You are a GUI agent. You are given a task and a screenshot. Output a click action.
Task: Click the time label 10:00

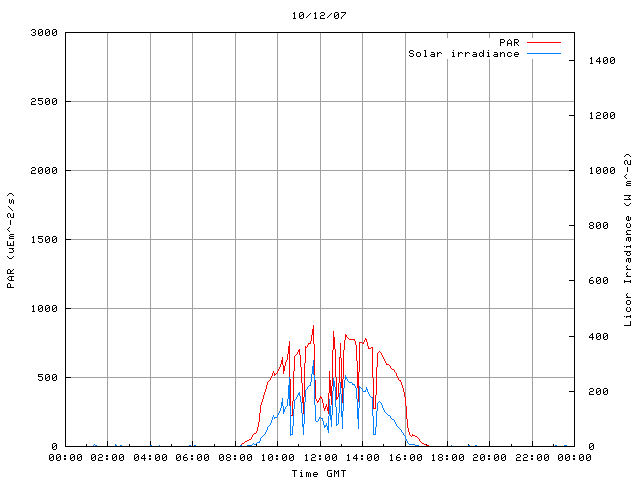pos(278,458)
